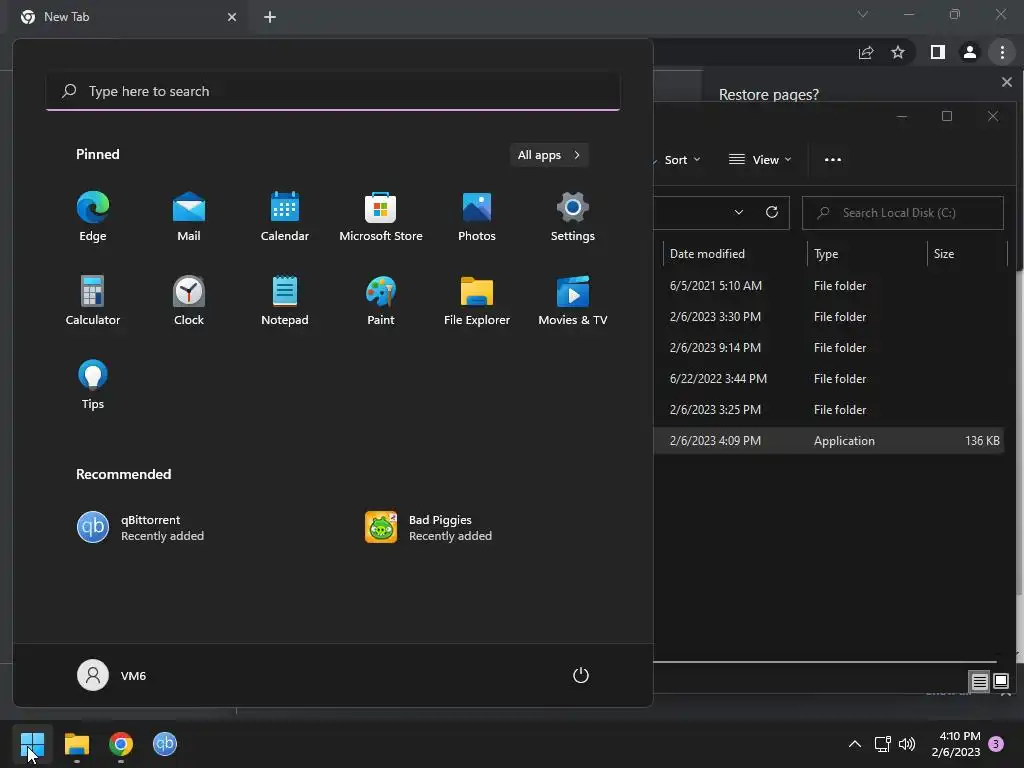Switch File Explorer to large thumbnails view
The width and height of the screenshot is (1024, 768).
click(1000, 682)
